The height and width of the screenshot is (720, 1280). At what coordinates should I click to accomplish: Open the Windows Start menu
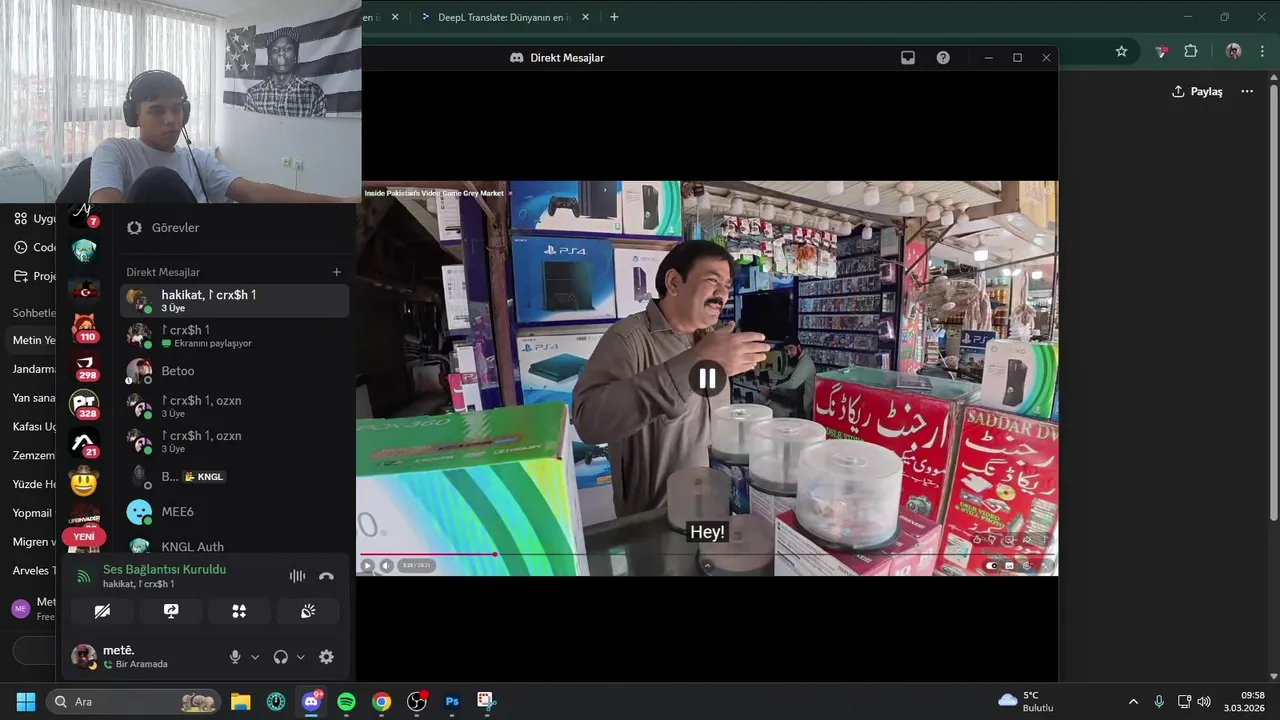click(x=26, y=701)
